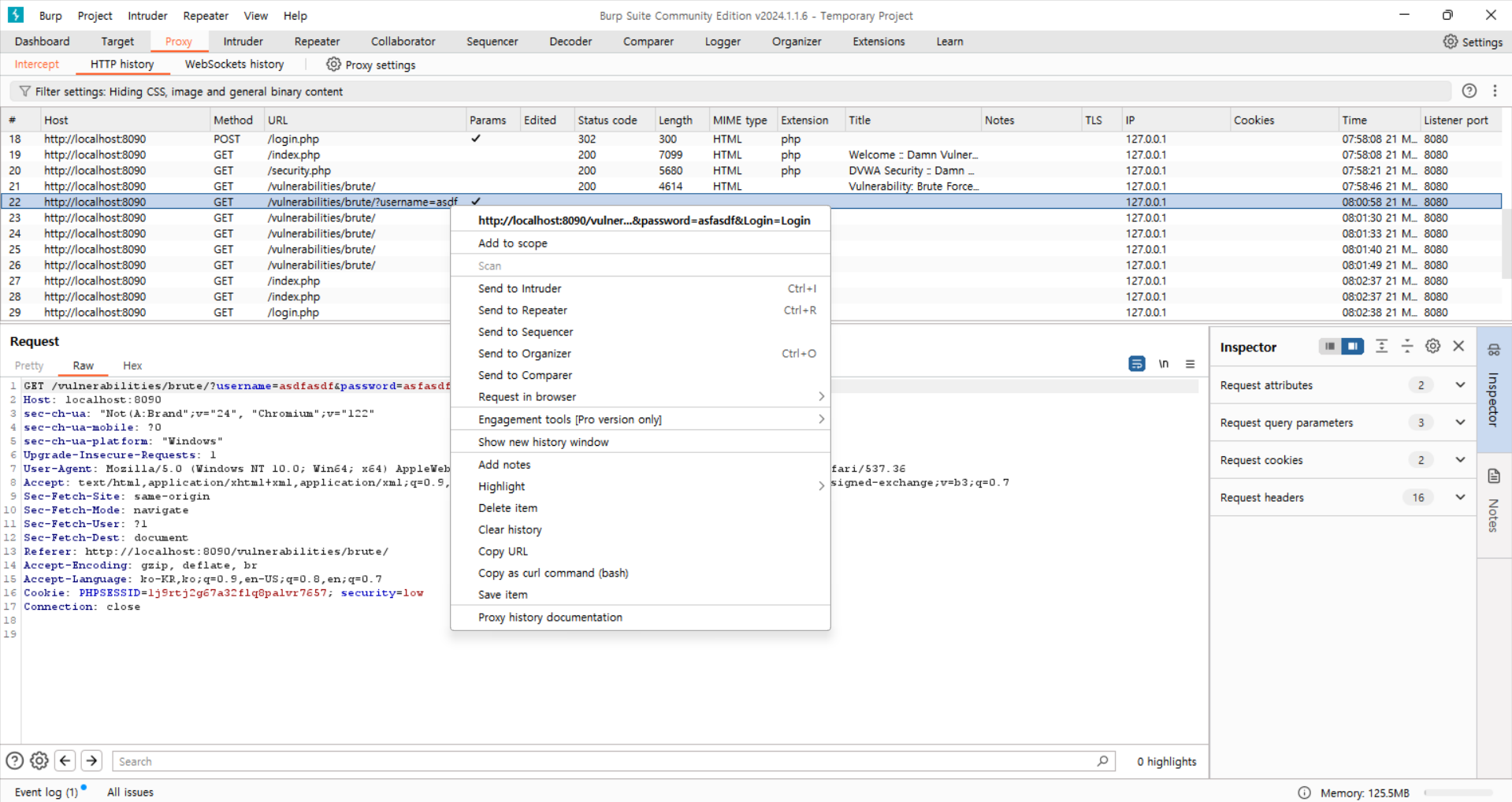This screenshot has width=1512, height=802.
Task: Click the search magnifier icon
Action: click(x=1102, y=761)
